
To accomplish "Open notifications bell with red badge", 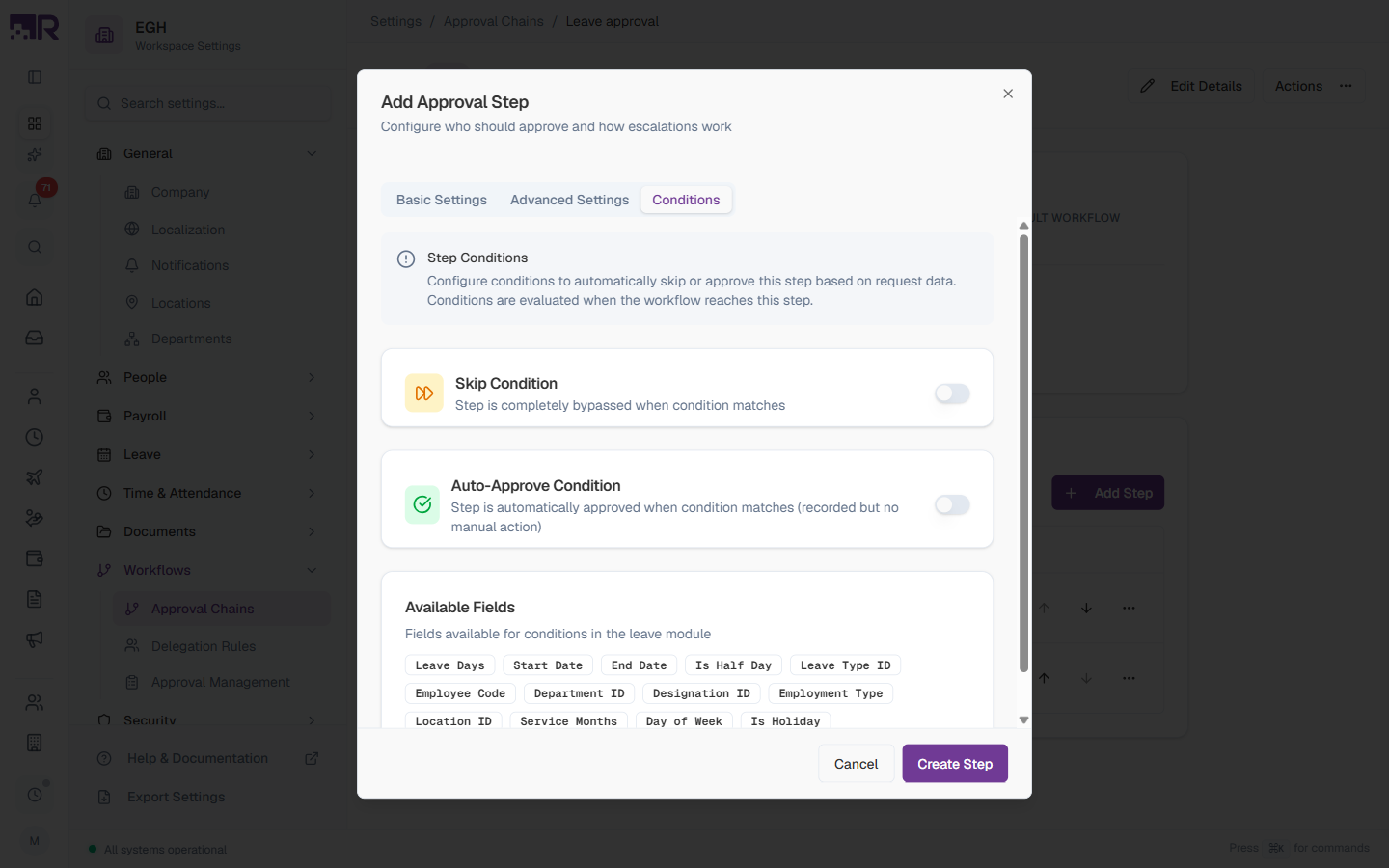I will tap(35, 200).
